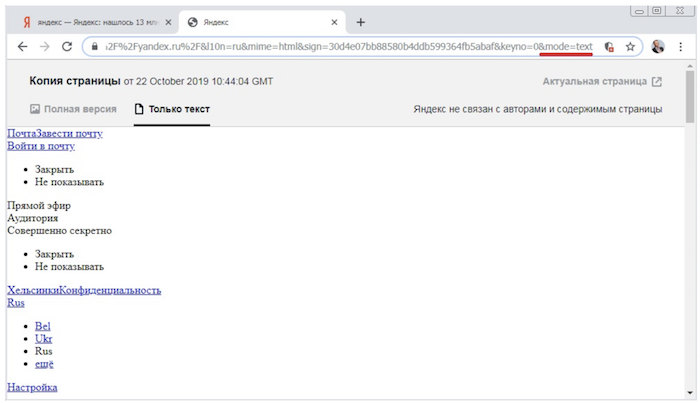
Task: Open the Актуальная страница link
Action: point(595,82)
